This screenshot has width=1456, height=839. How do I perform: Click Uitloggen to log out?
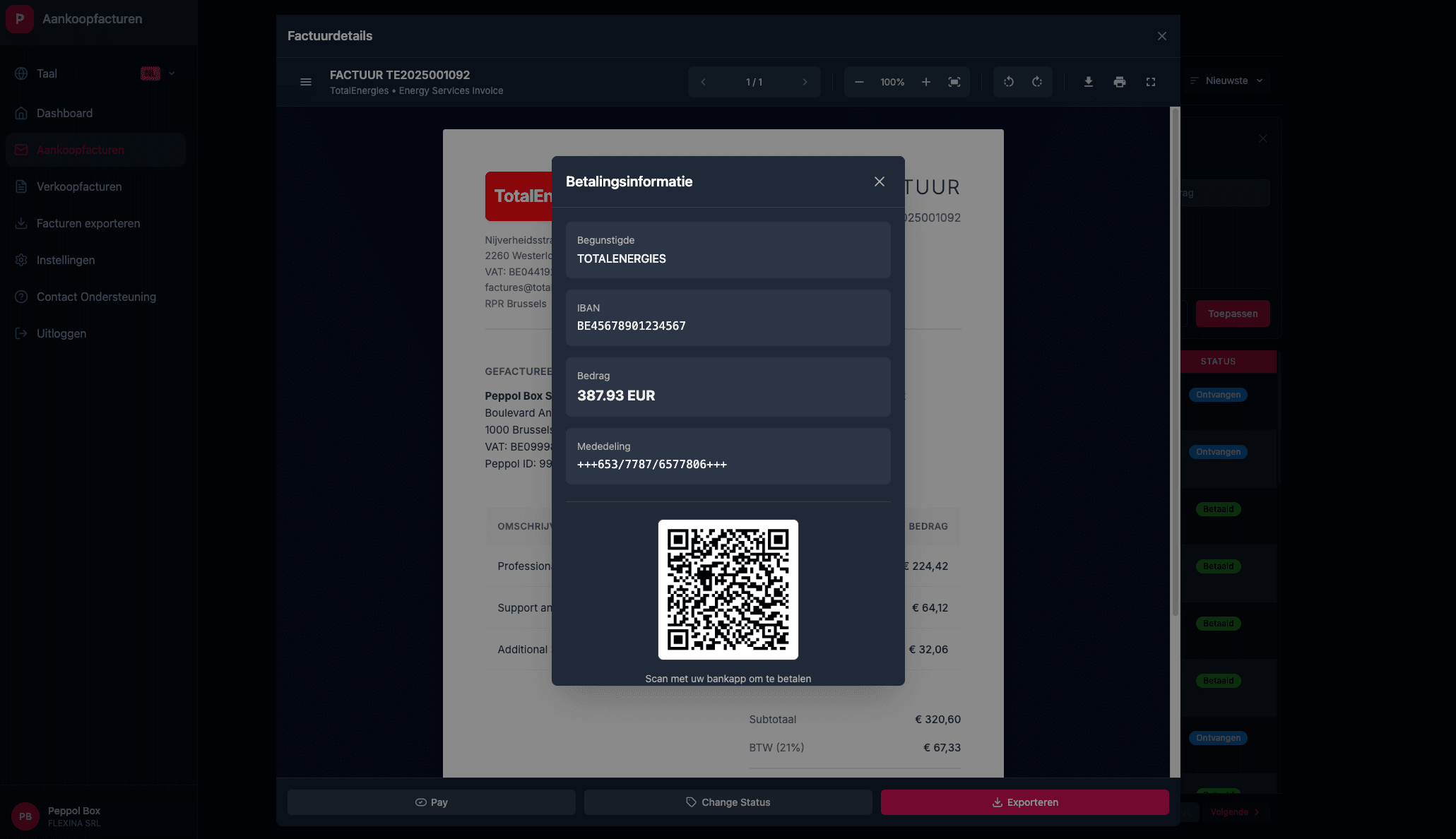pos(95,333)
